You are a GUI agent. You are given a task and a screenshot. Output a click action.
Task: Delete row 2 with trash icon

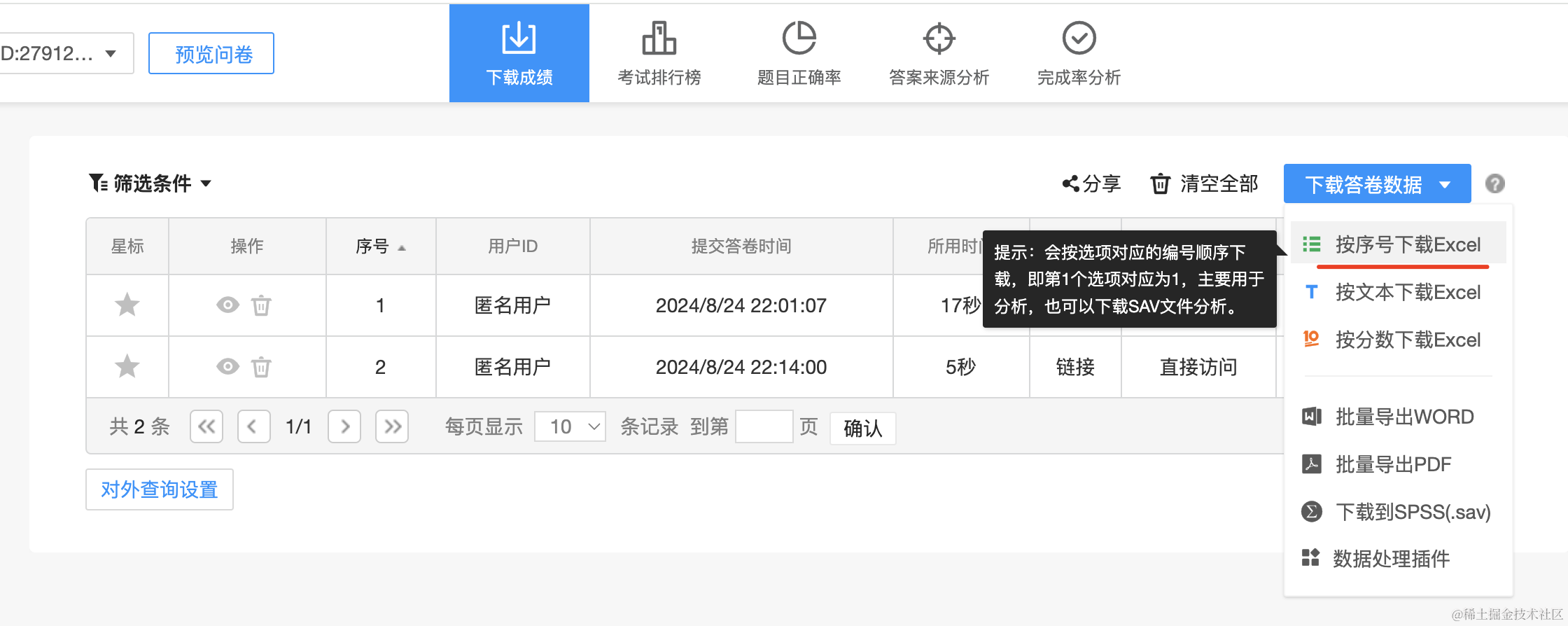(x=261, y=366)
